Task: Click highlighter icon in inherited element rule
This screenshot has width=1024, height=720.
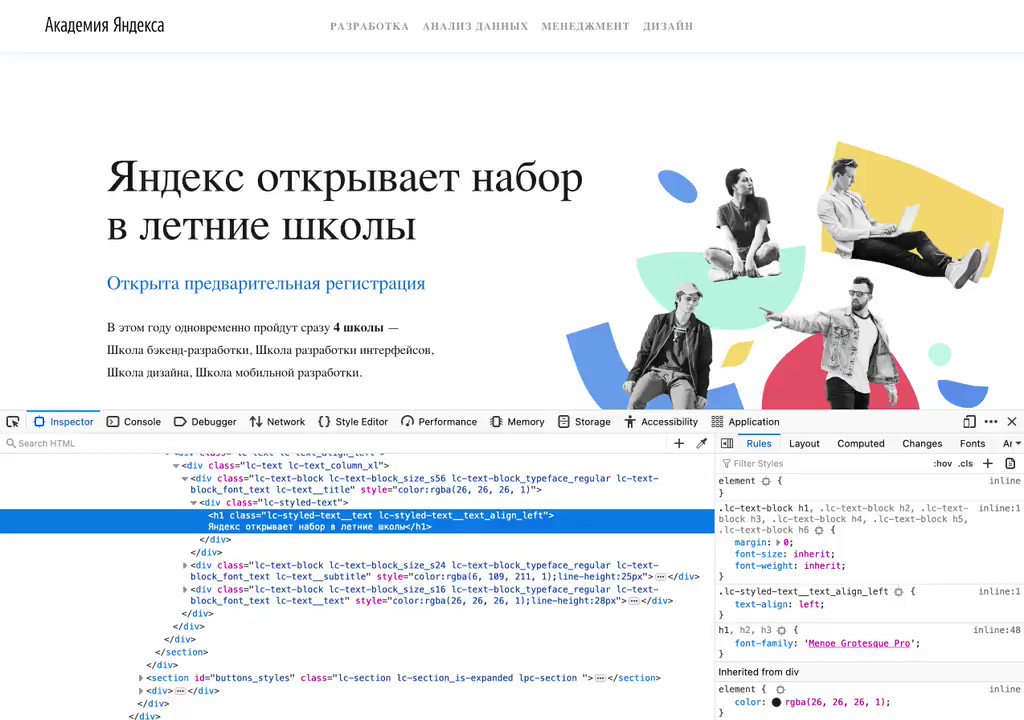Action: (x=780, y=689)
